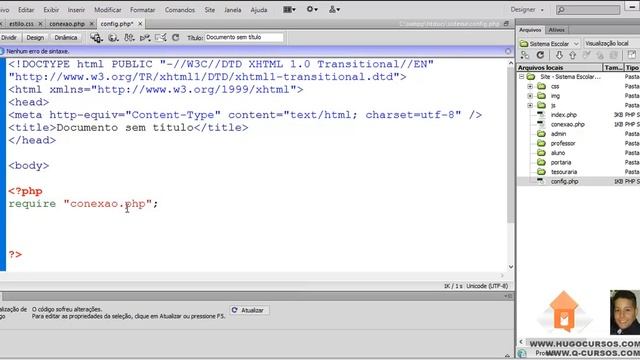Open the Site menu
This screenshot has width=640, height=360.
209,10
